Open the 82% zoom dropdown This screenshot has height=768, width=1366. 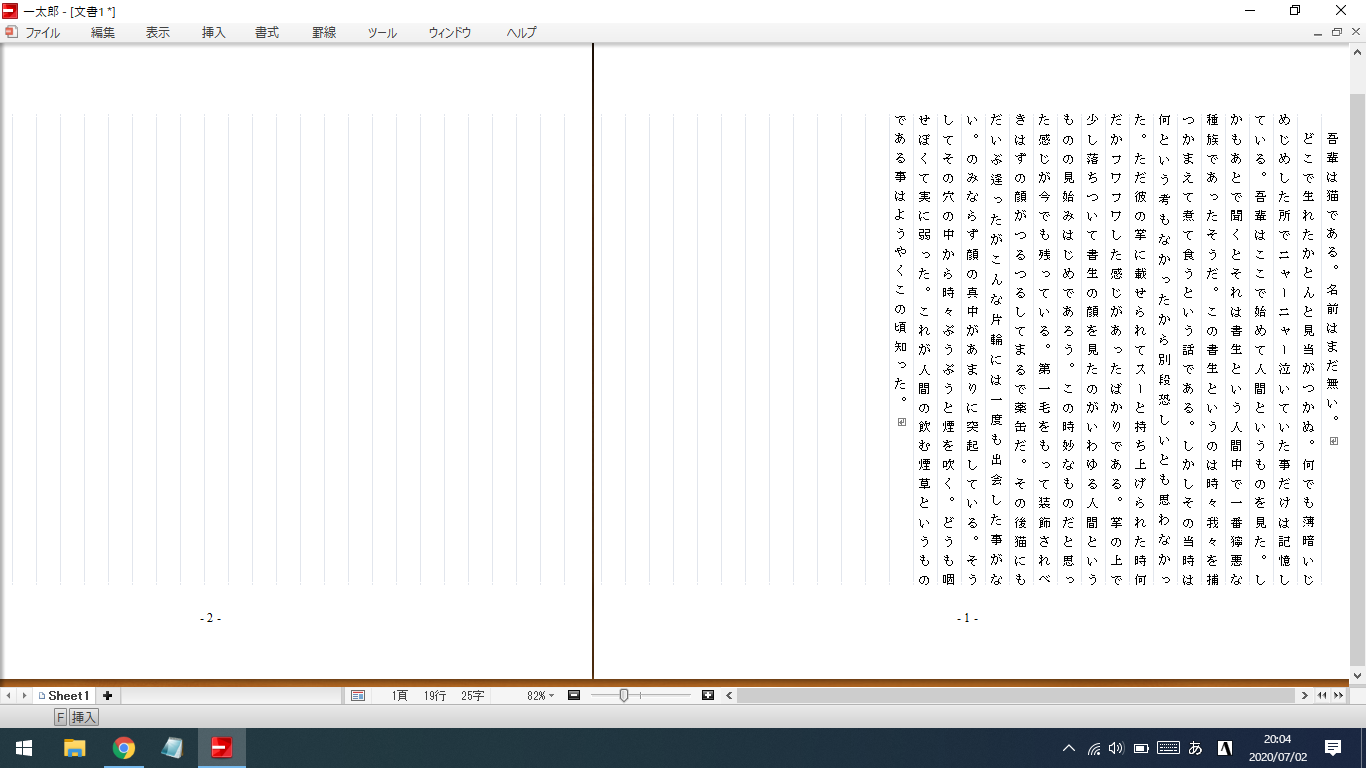pos(540,696)
